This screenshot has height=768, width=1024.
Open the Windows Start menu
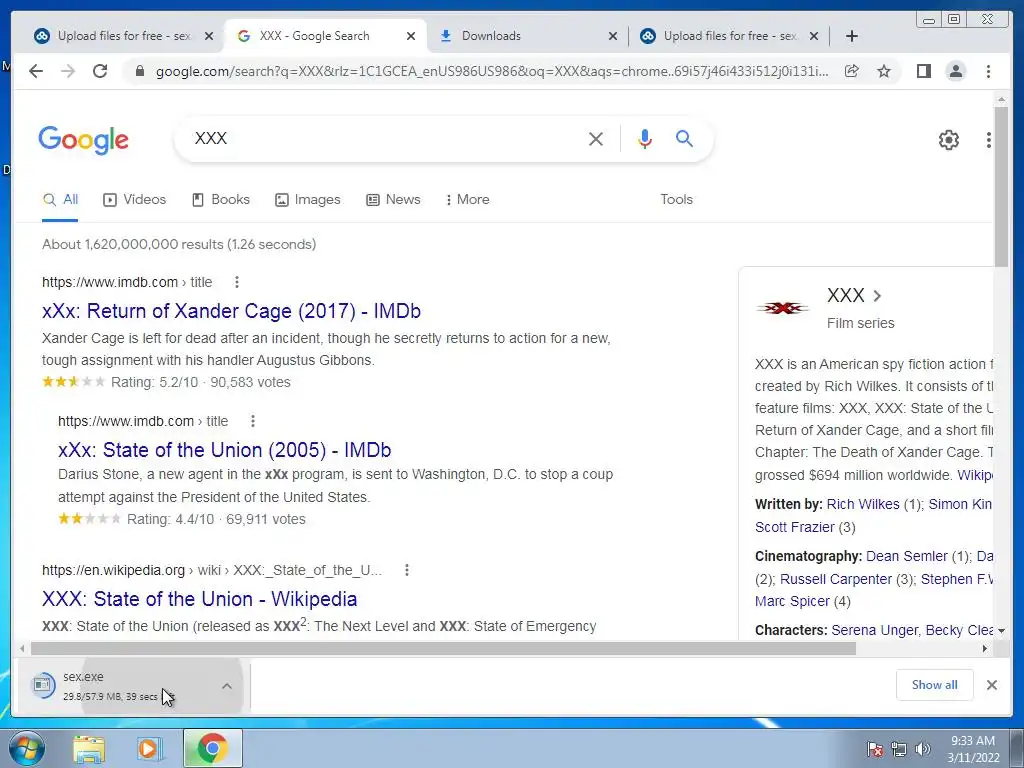coord(26,748)
